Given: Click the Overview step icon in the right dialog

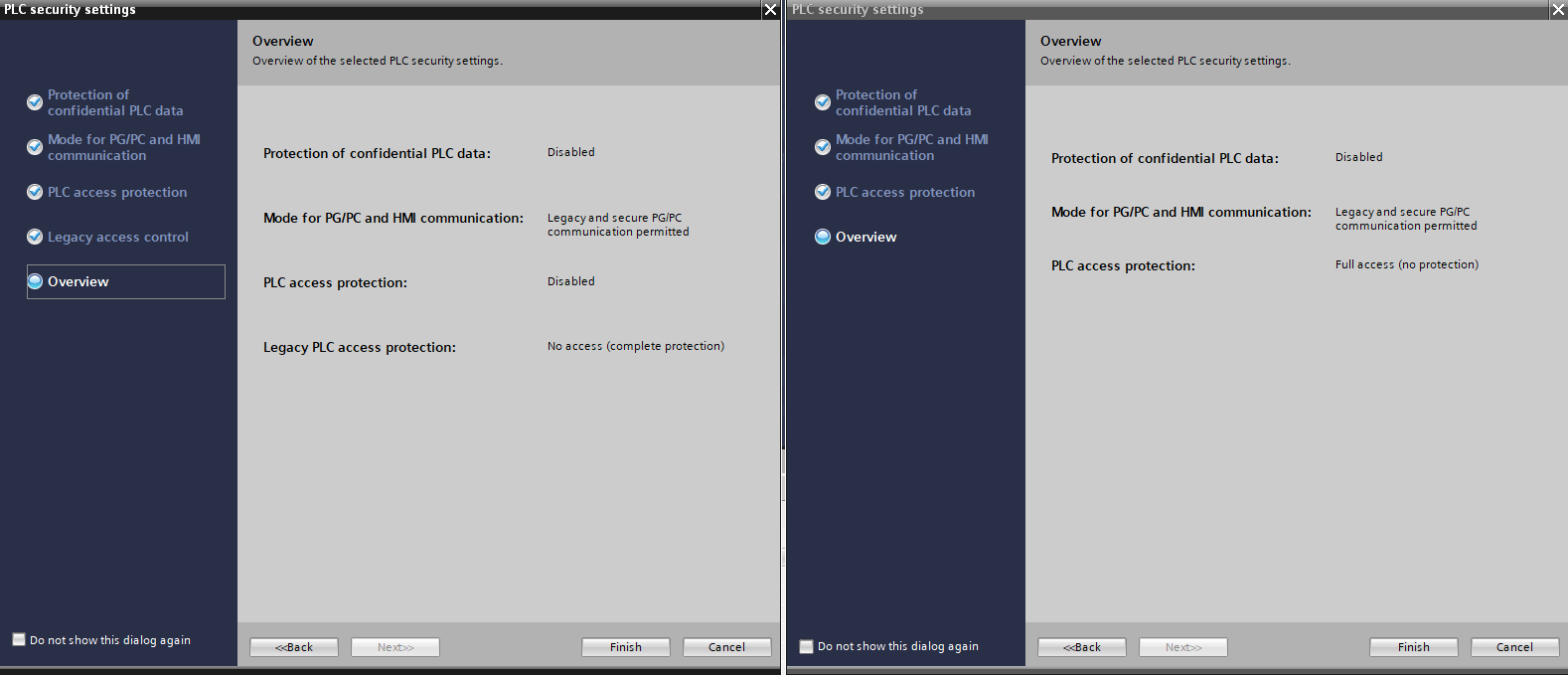Looking at the screenshot, I should (x=823, y=237).
